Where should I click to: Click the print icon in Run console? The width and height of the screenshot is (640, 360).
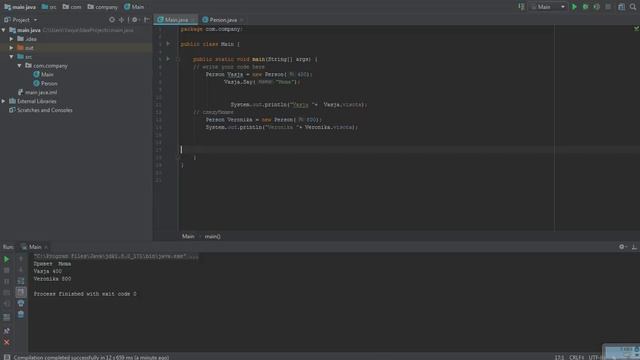click(x=21, y=303)
